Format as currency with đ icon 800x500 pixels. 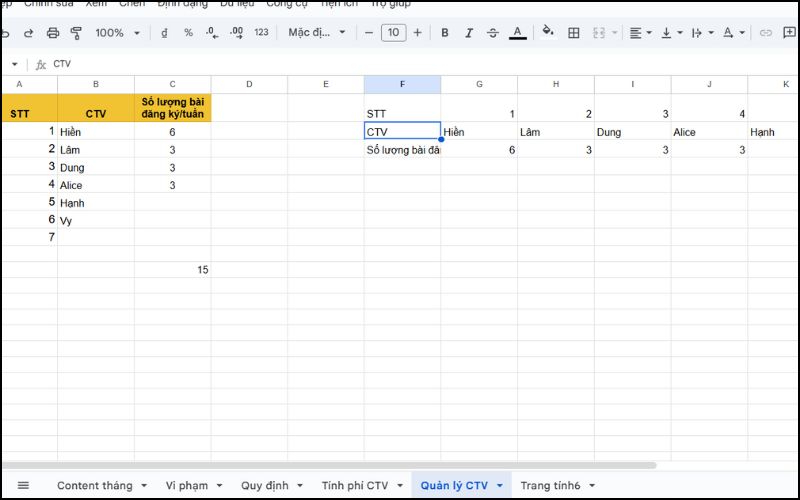(x=164, y=33)
